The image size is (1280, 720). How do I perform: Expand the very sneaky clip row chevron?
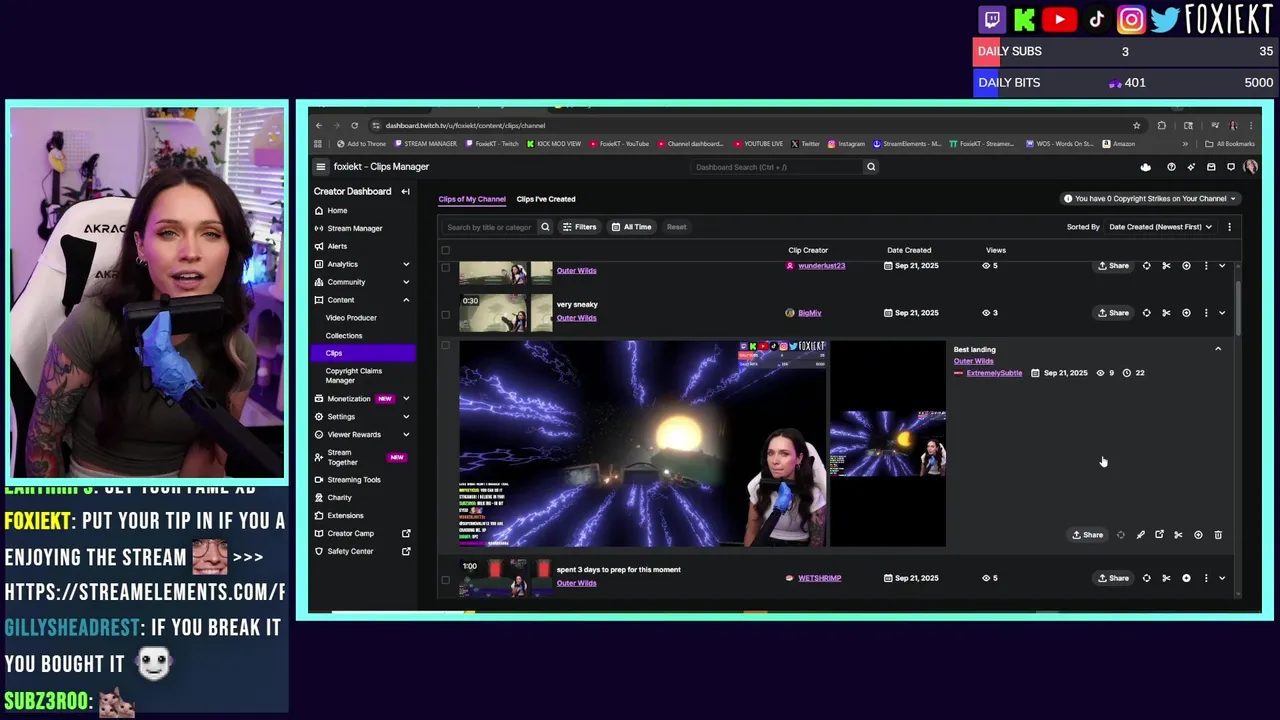[1222, 313]
